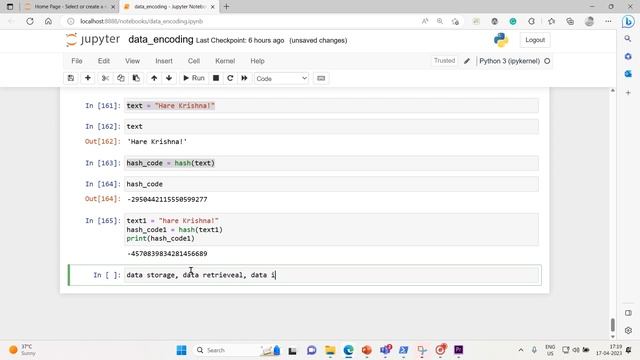Click the sidebar search icon
The width and height of the screenshot is (640, 360).
coord(628,38)
